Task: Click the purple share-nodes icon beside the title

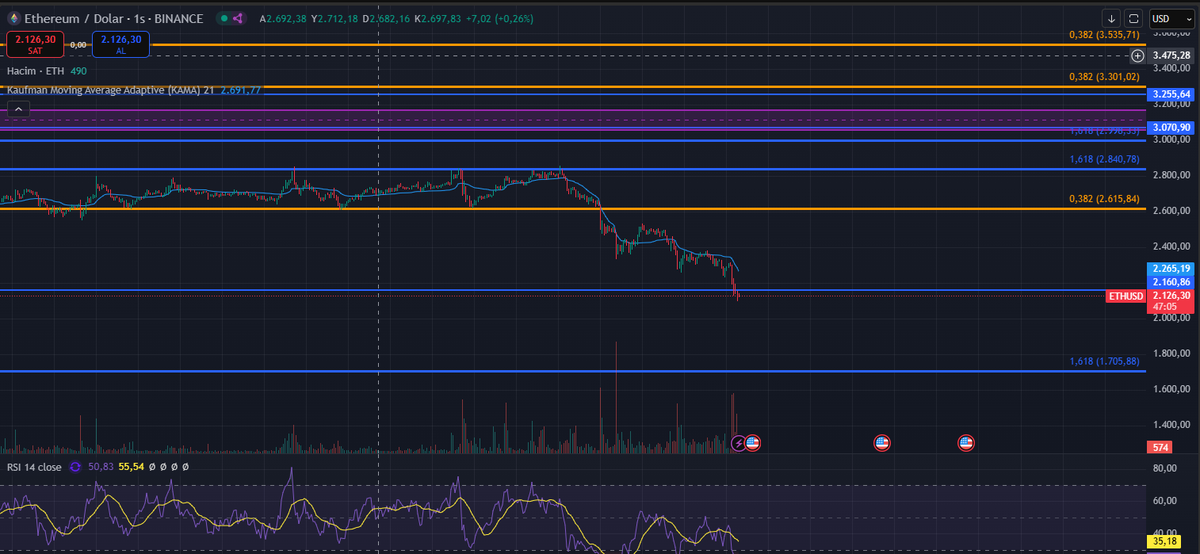Action: (x=236, y=18)
